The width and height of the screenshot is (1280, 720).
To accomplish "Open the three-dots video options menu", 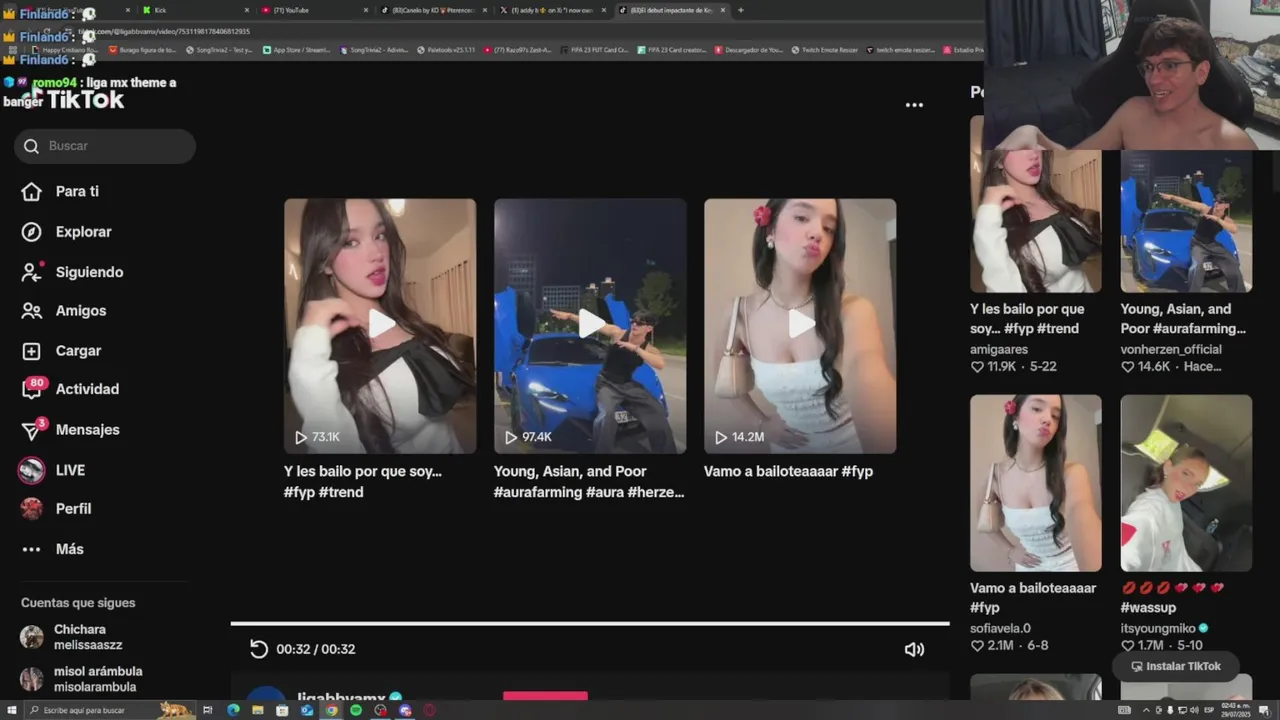I will [x=914, y=105].
